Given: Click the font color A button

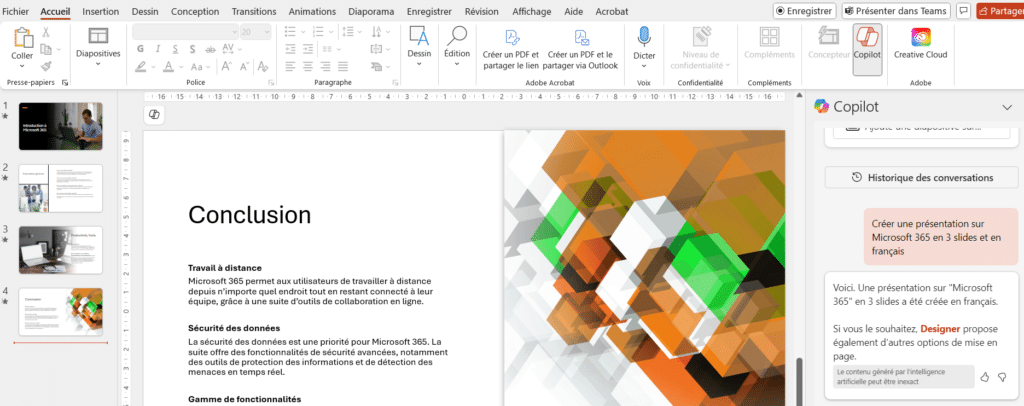Looking at the screenshot, I should (168, 67).
